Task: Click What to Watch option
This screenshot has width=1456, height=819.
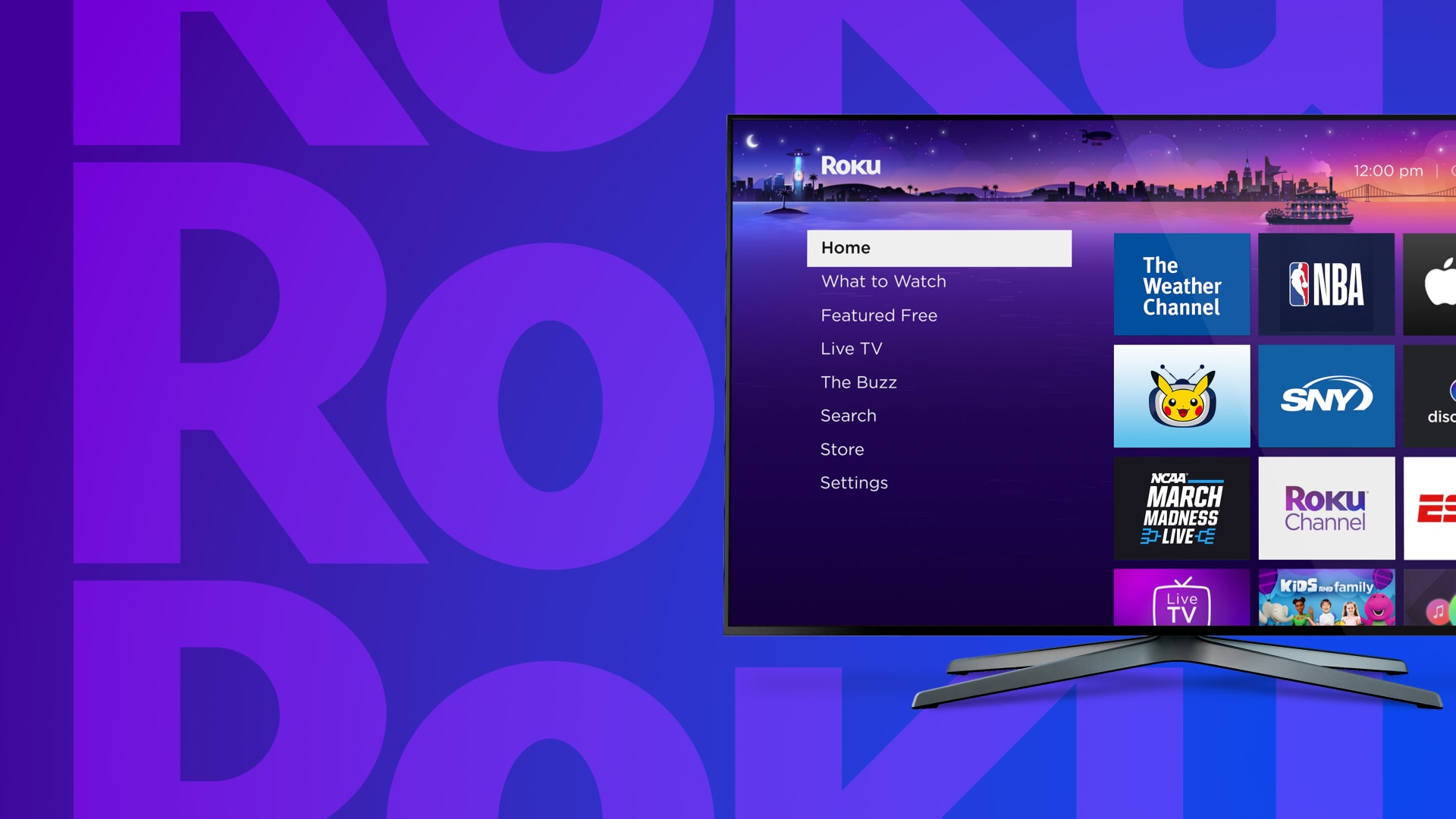Action: tap(884, 281)
